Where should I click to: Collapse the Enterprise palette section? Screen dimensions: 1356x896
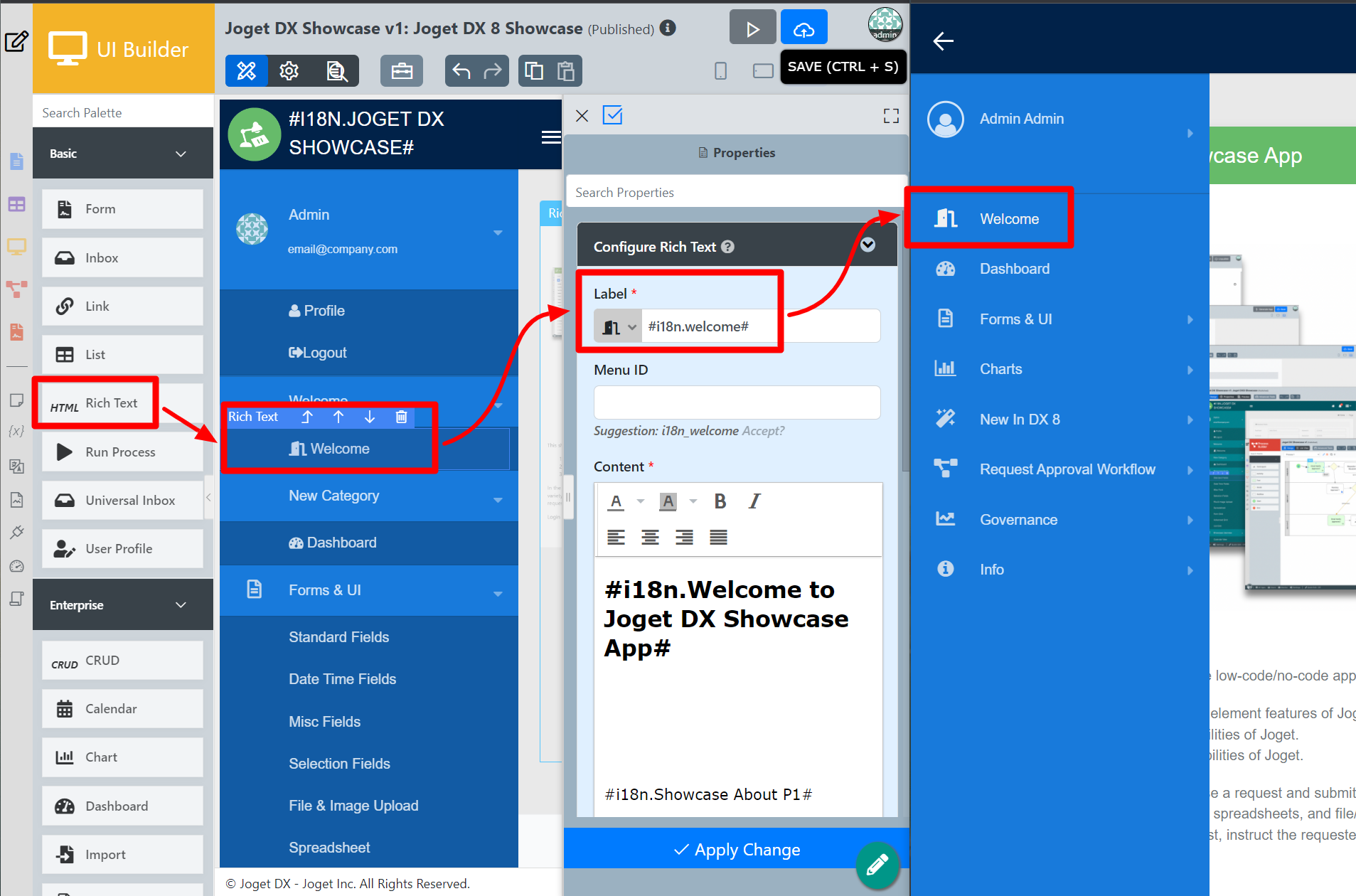pyautogui.click(x=181, y=605)
